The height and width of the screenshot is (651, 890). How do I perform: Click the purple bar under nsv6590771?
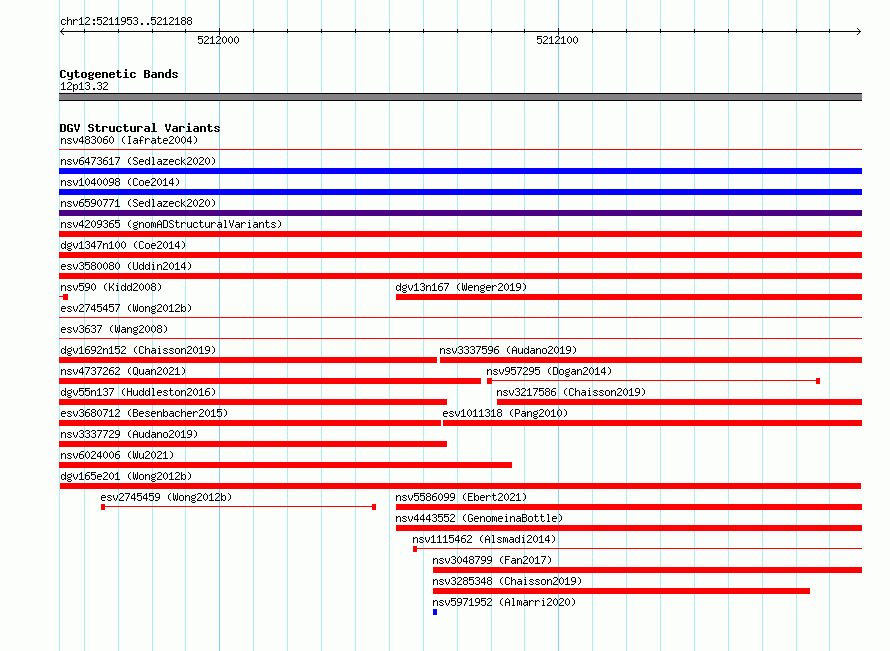pos(460,213)
